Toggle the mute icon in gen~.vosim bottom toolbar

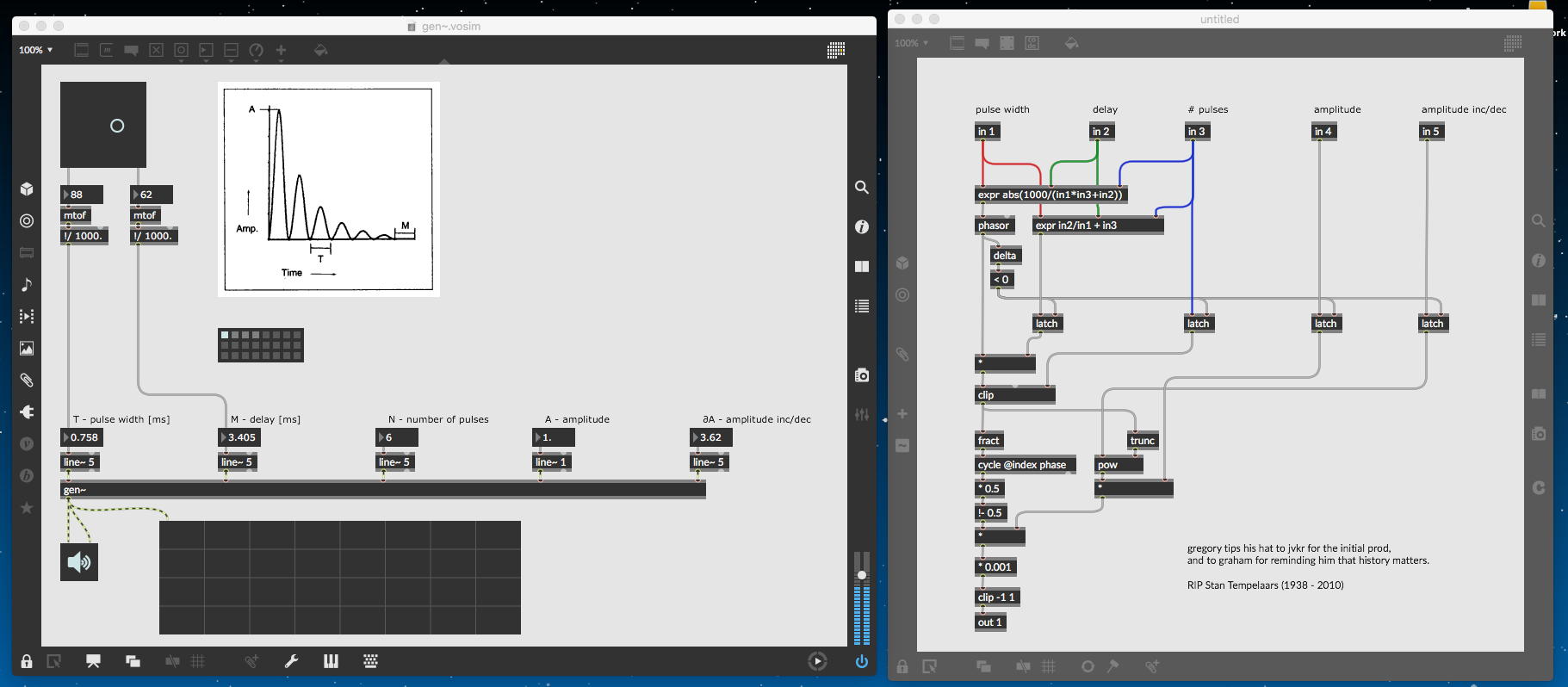(172, 661)
